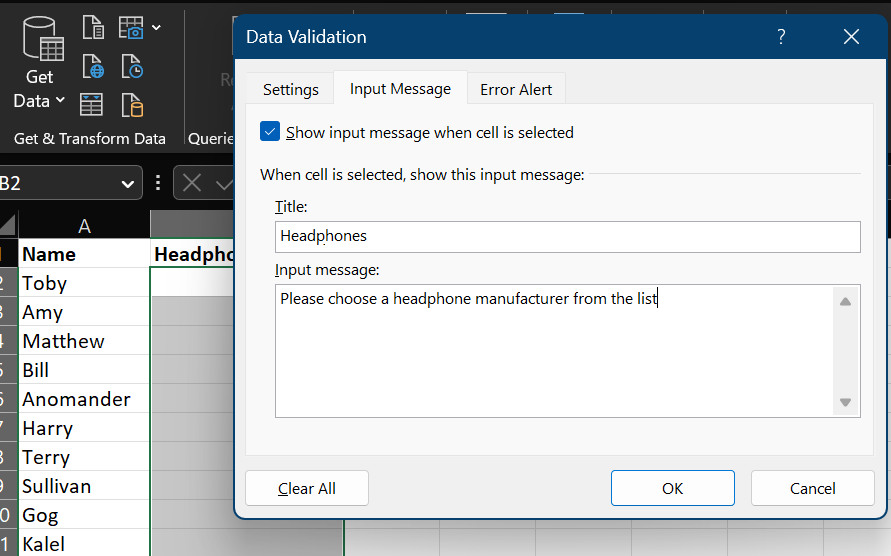Open the Get Data dropdown button
Image resolution: width=891 pixels, height=556 pixels.
click(40, 63)
